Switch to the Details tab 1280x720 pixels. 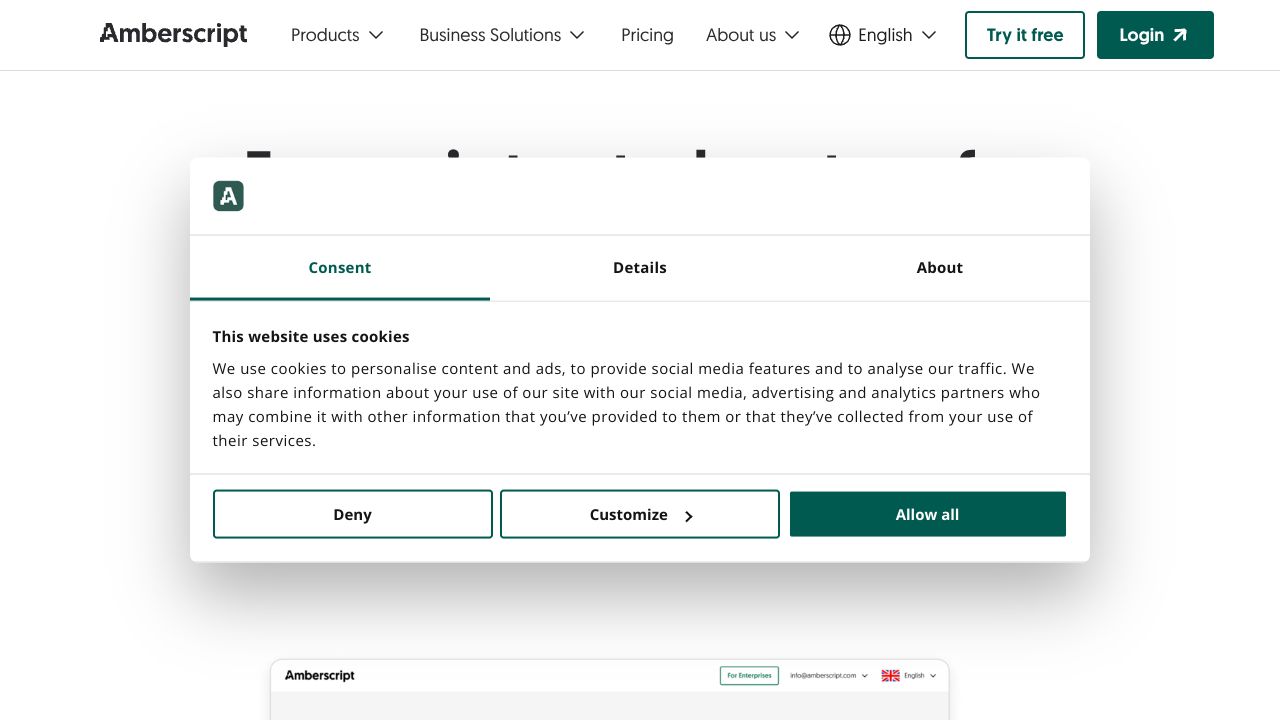[640, 268]
